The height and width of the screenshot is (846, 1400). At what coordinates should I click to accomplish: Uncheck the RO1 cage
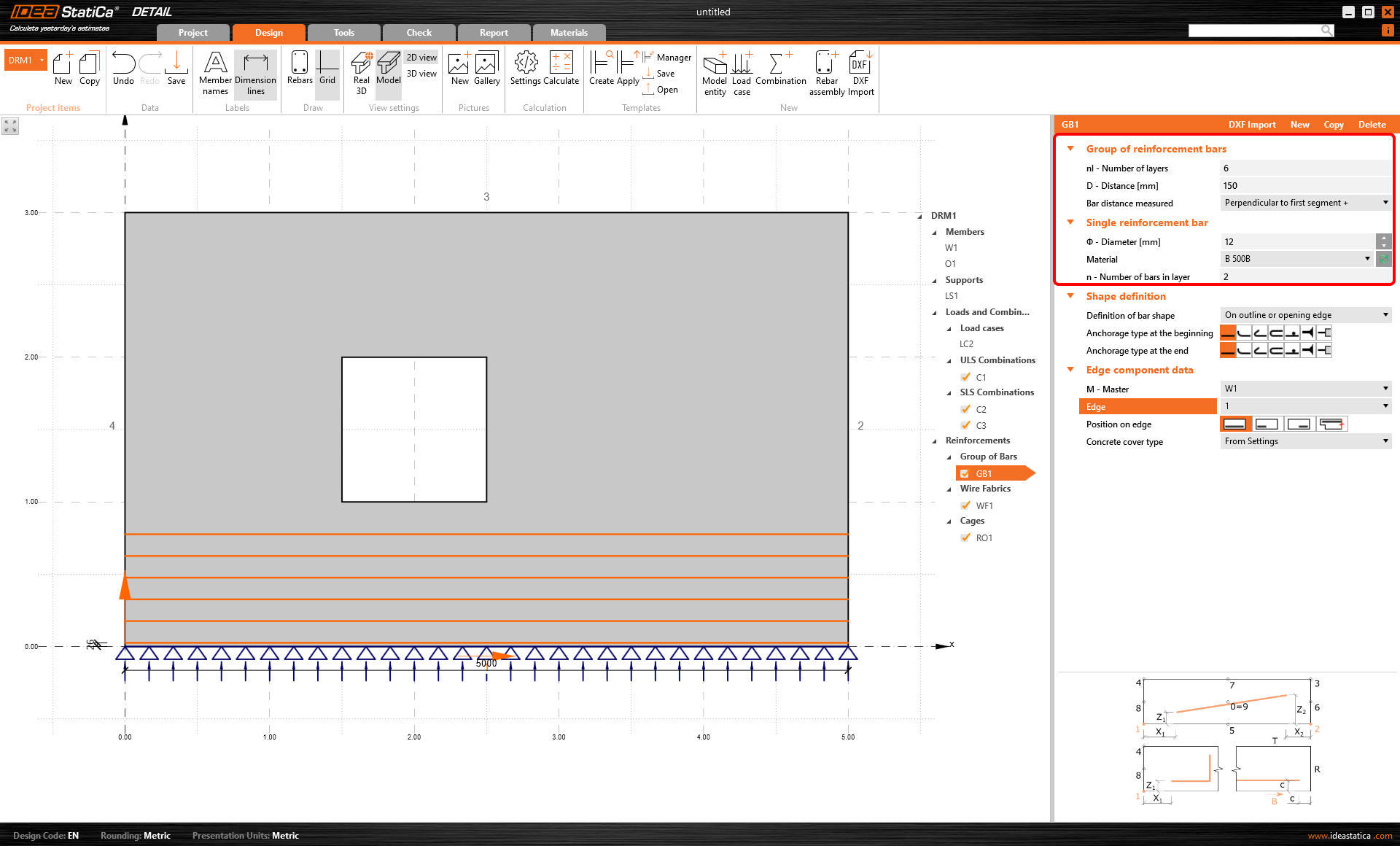[965, 538]
